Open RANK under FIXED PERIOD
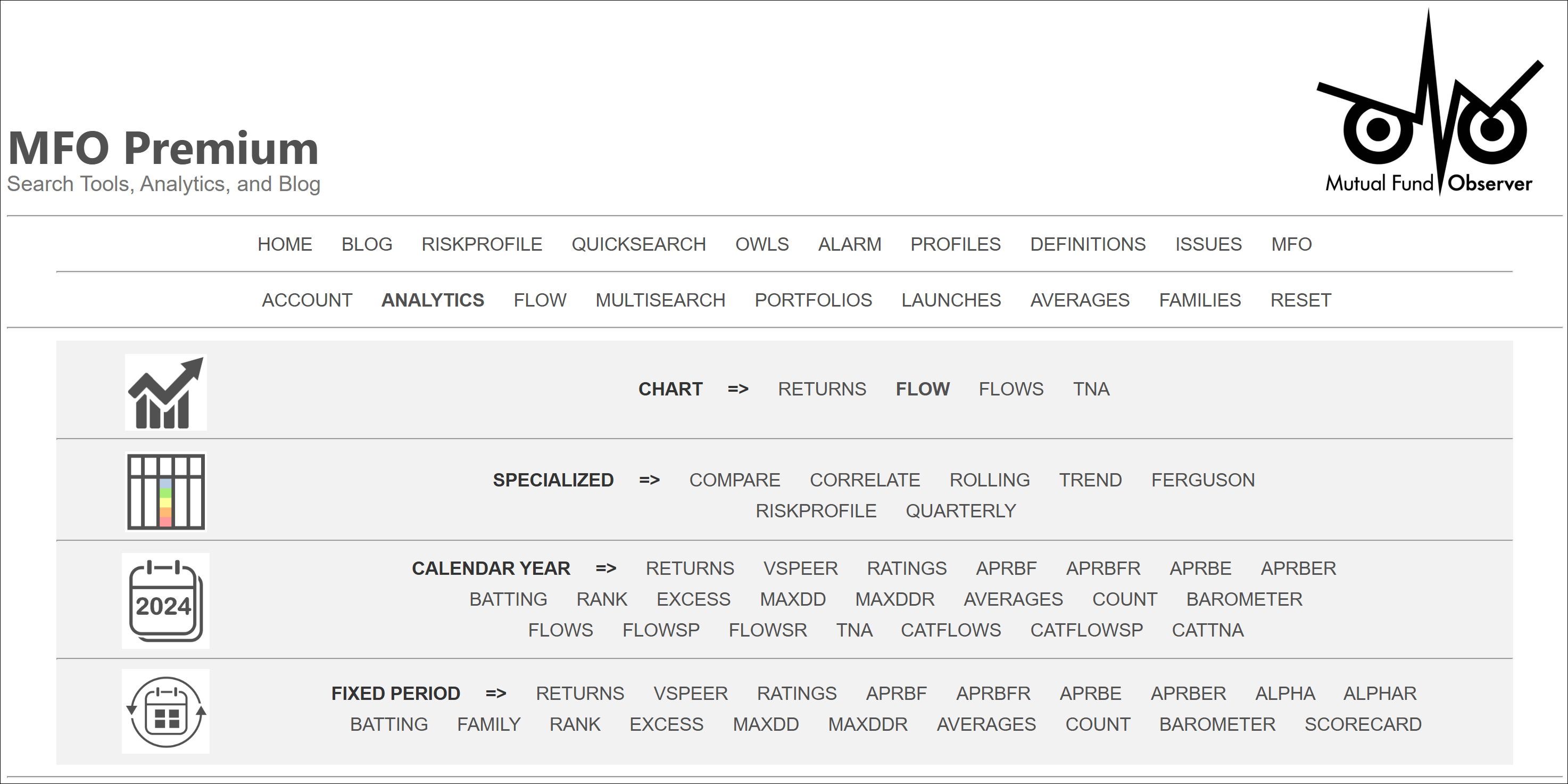 point(575,724)
